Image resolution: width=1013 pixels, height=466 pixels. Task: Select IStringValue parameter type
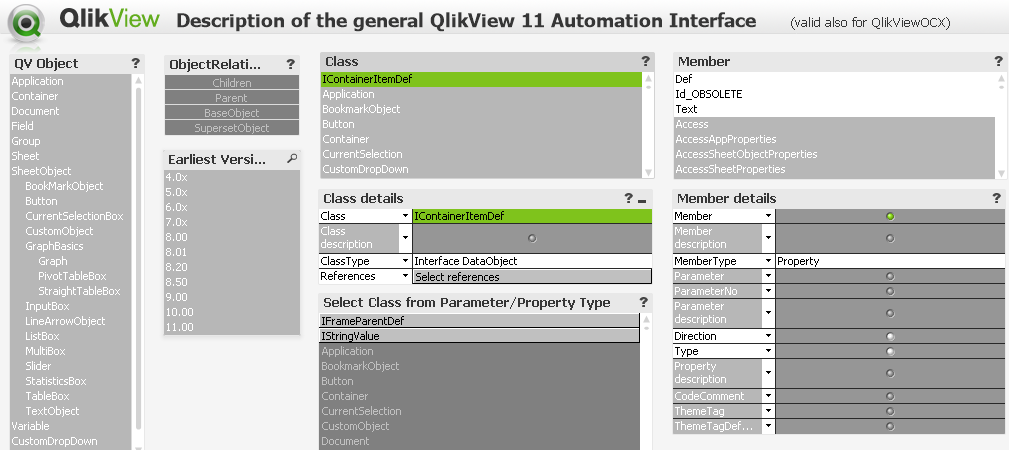click(479, 336)
